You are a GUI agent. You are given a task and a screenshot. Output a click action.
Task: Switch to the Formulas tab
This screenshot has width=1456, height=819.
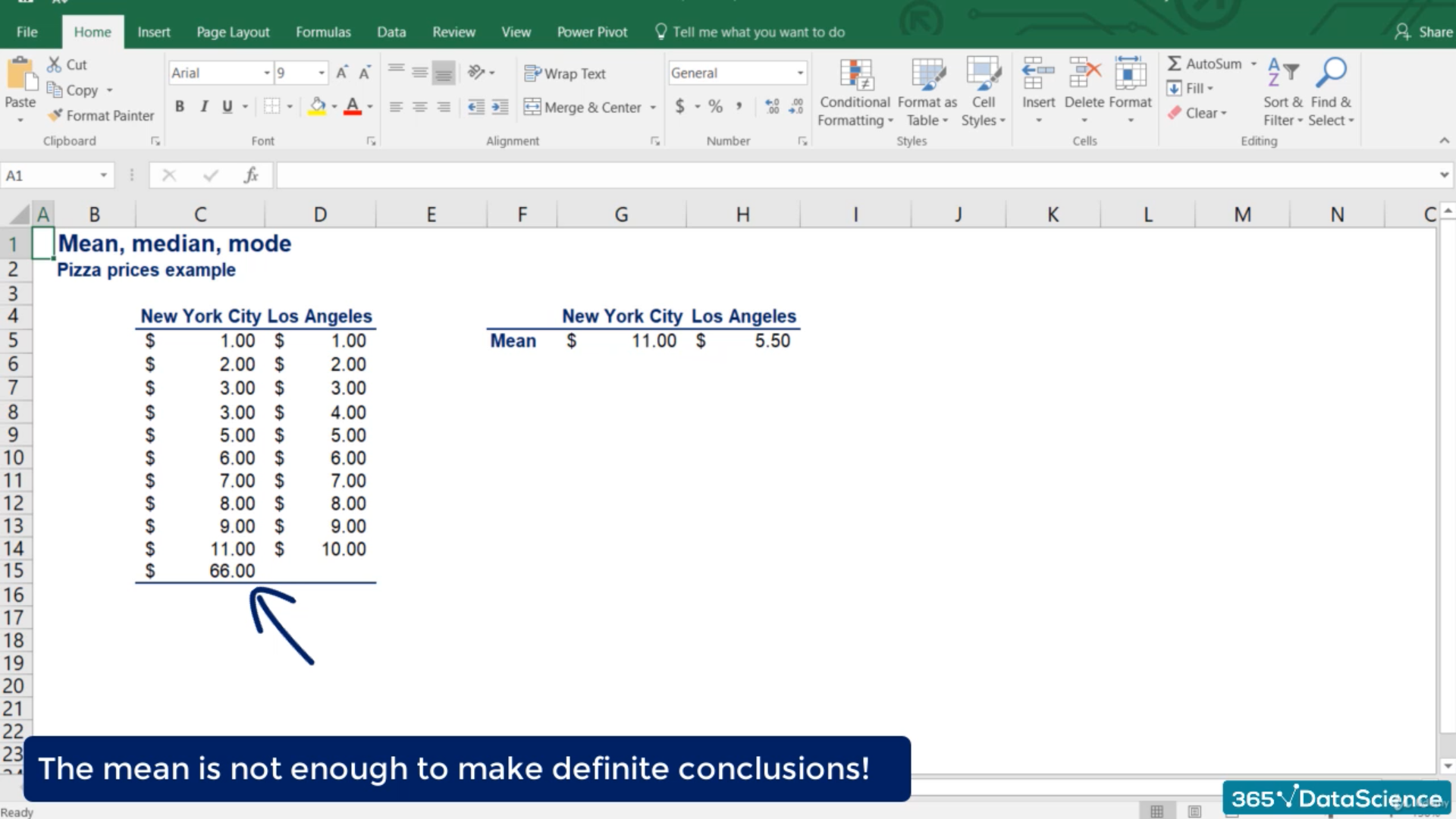(x=323, y=32)
